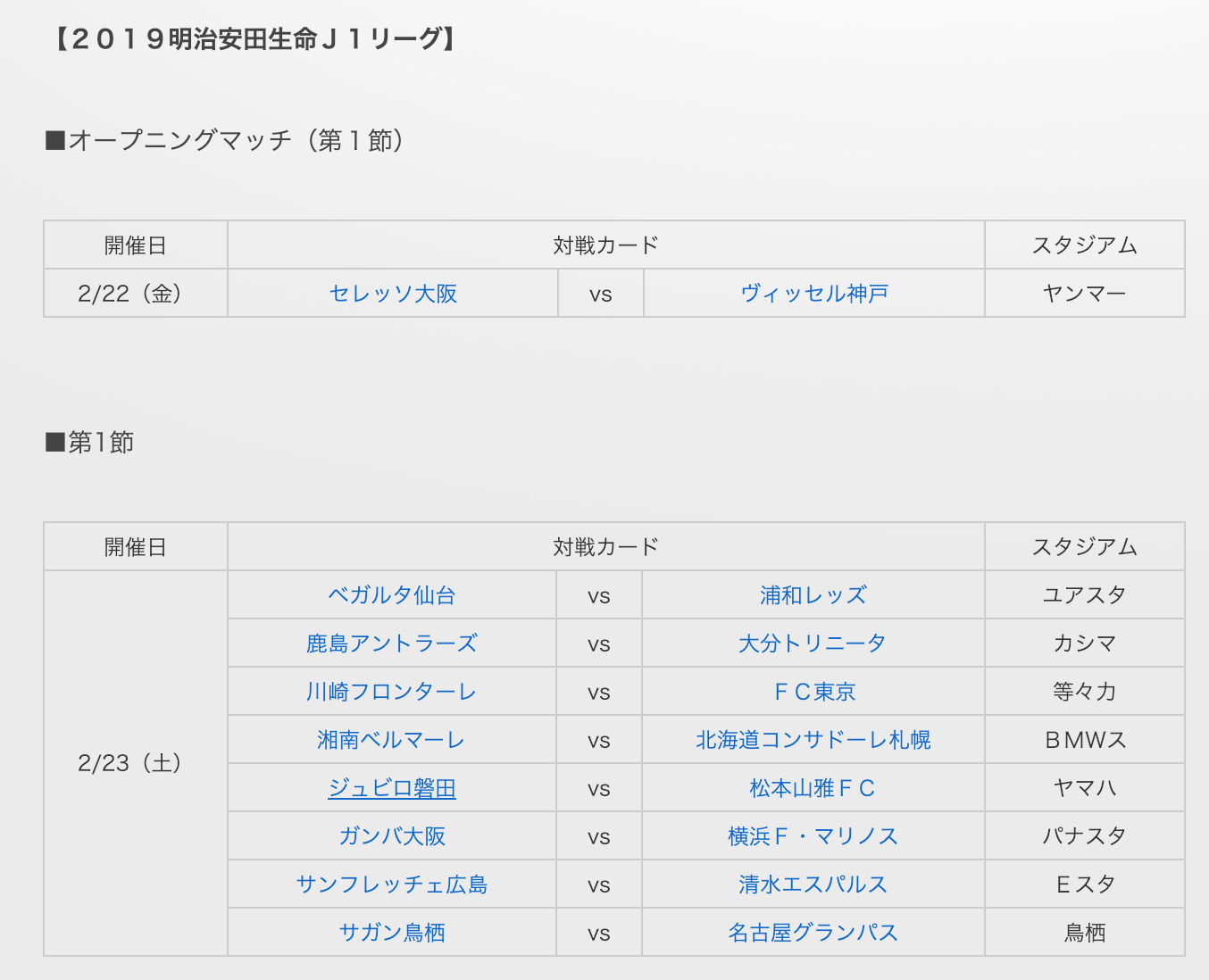Select the 湘南ベルマーレ link
Image resolution: width=1209 pixels, height=980 pixels.
(392, 740)
